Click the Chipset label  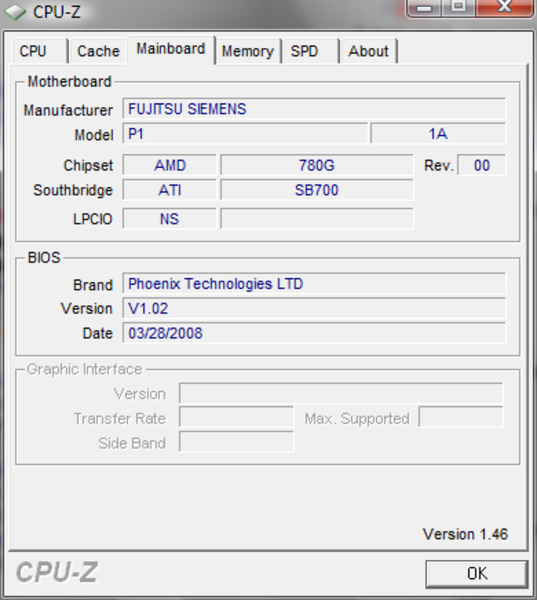click(88, 165)
